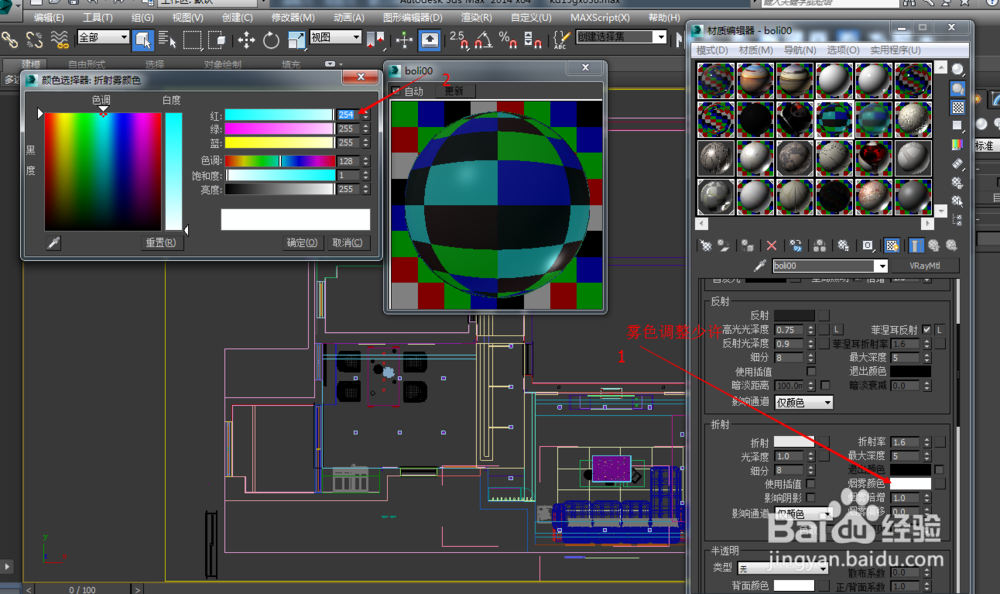
Task: Click put to library icon
Action: pyautogui.click(x=844, y=246)
